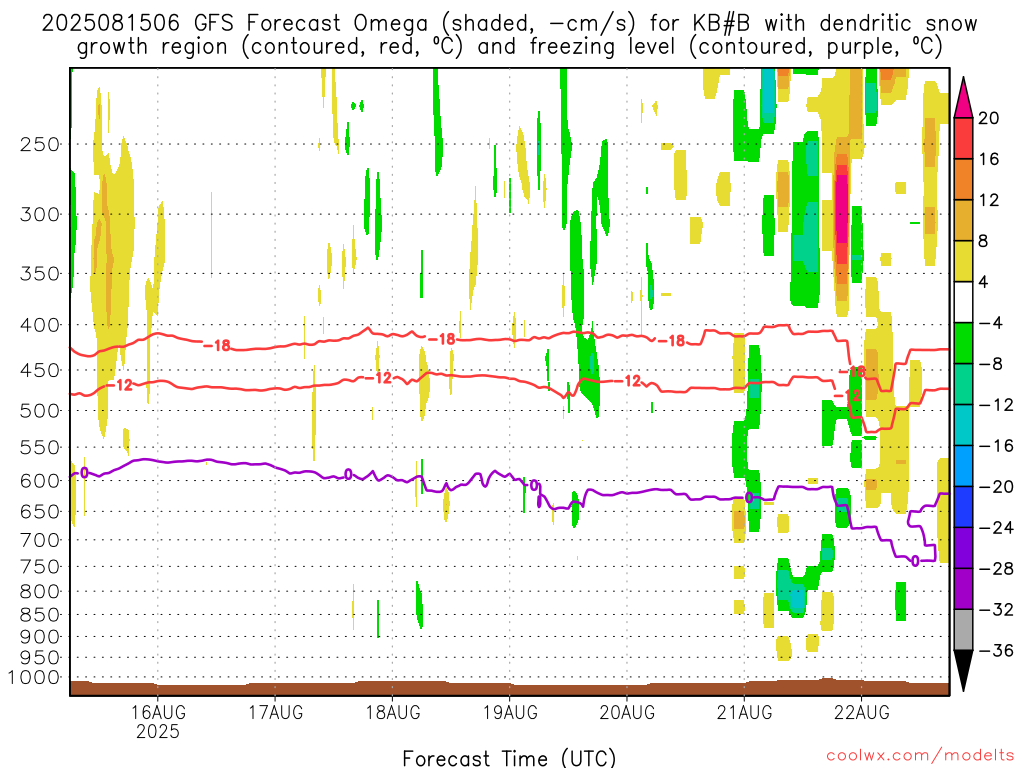Click the 400 pressure level label
The width and height of the screenshot is (1024, 768).
tap(40, 325)
